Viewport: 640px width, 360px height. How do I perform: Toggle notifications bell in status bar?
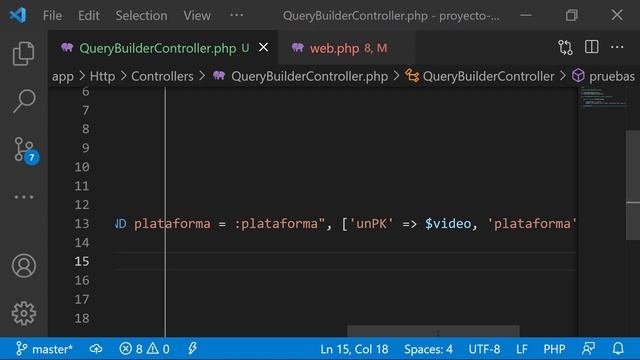click(618, 349)
